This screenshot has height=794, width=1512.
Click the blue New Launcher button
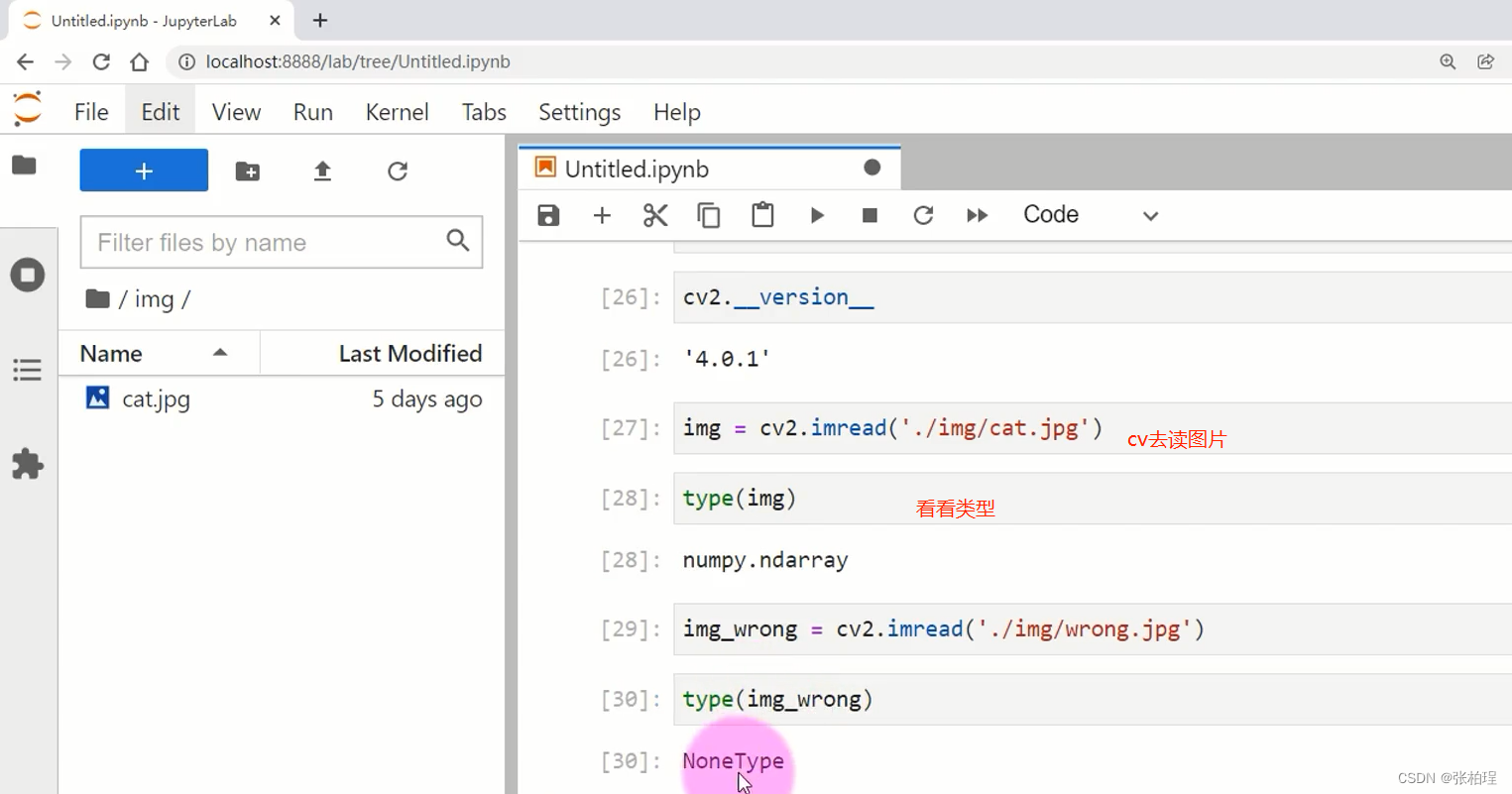pyautogui.click(x=144, y=170)
